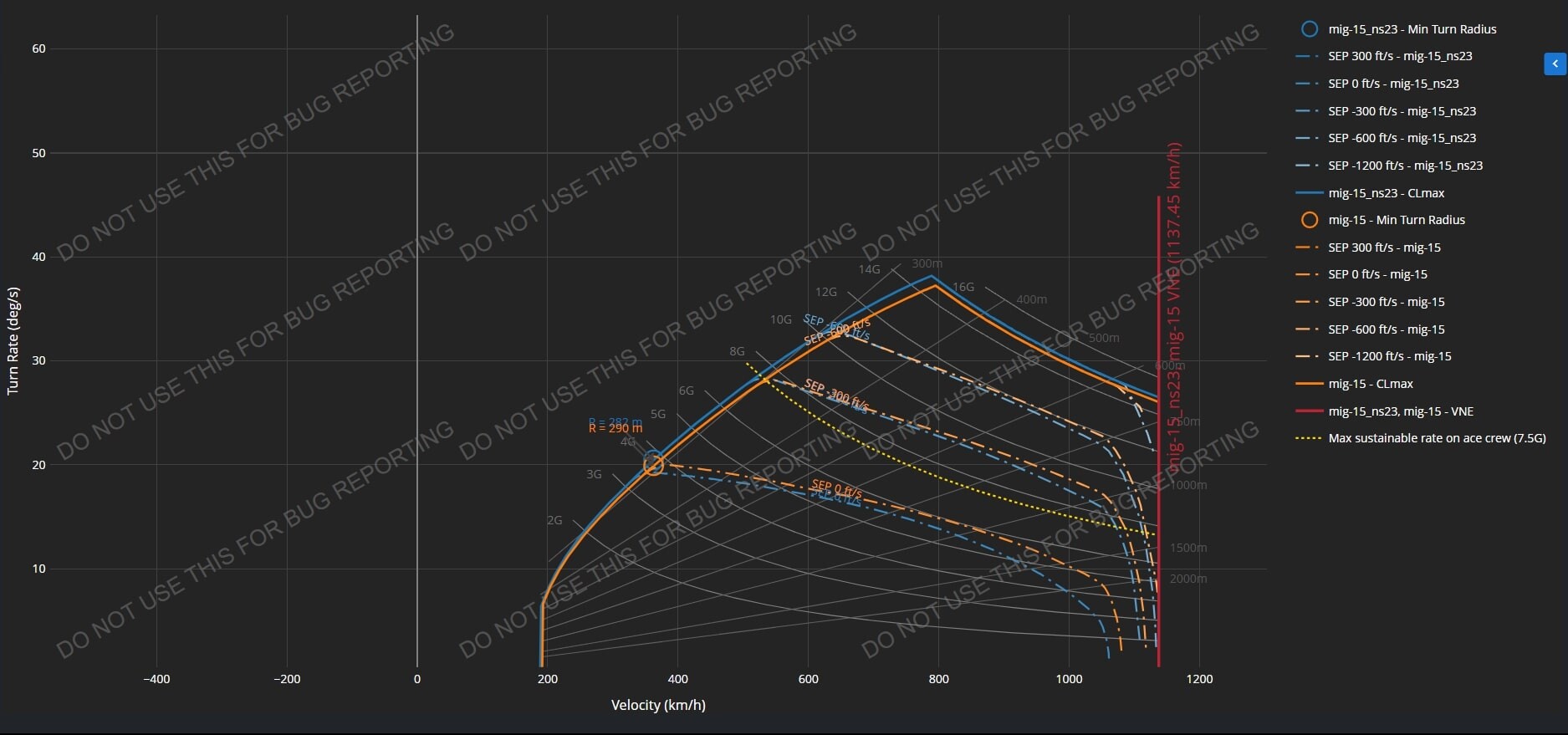Click the Velocity (km/h) axis title
1568x735 pixels.
658,705
